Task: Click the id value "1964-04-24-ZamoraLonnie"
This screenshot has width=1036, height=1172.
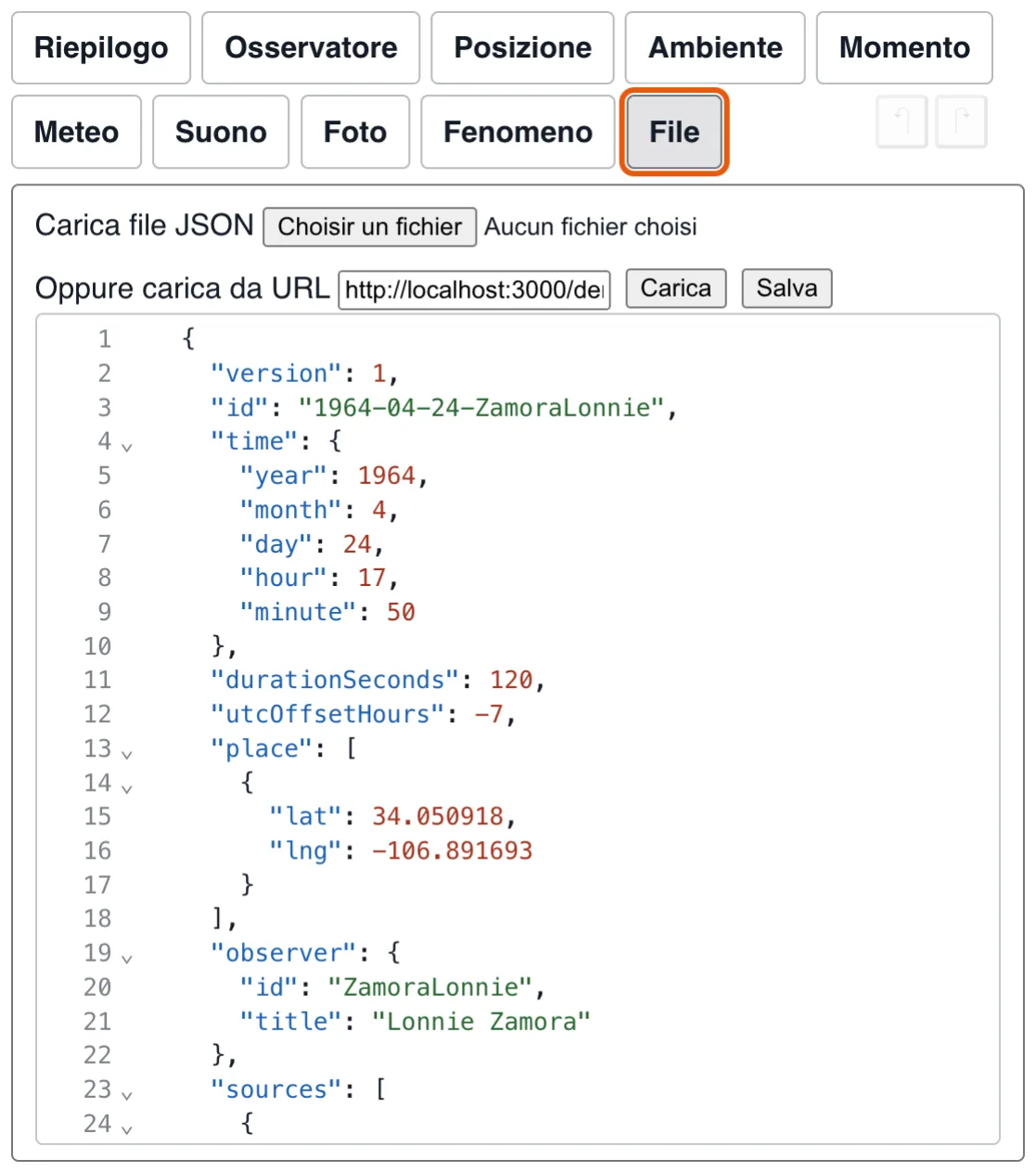Action: [481, 408]
